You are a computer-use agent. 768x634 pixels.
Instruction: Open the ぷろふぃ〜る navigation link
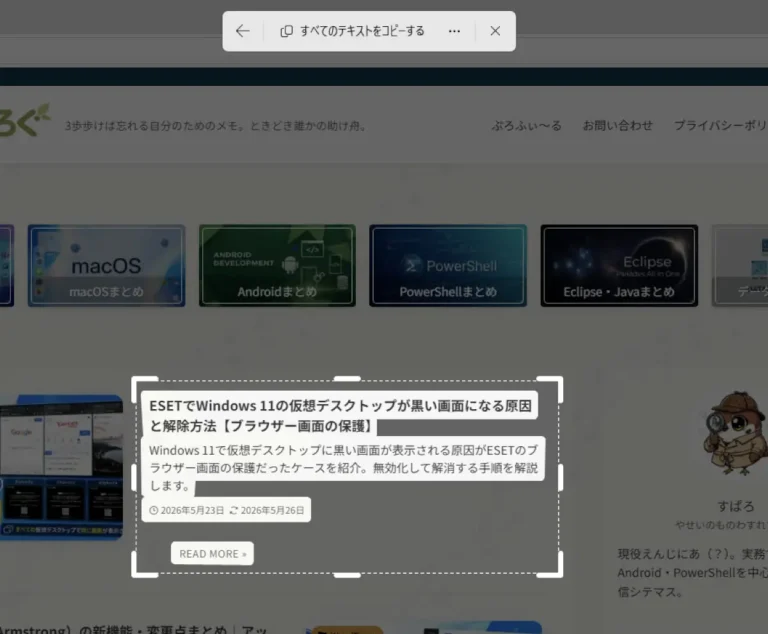527,126
